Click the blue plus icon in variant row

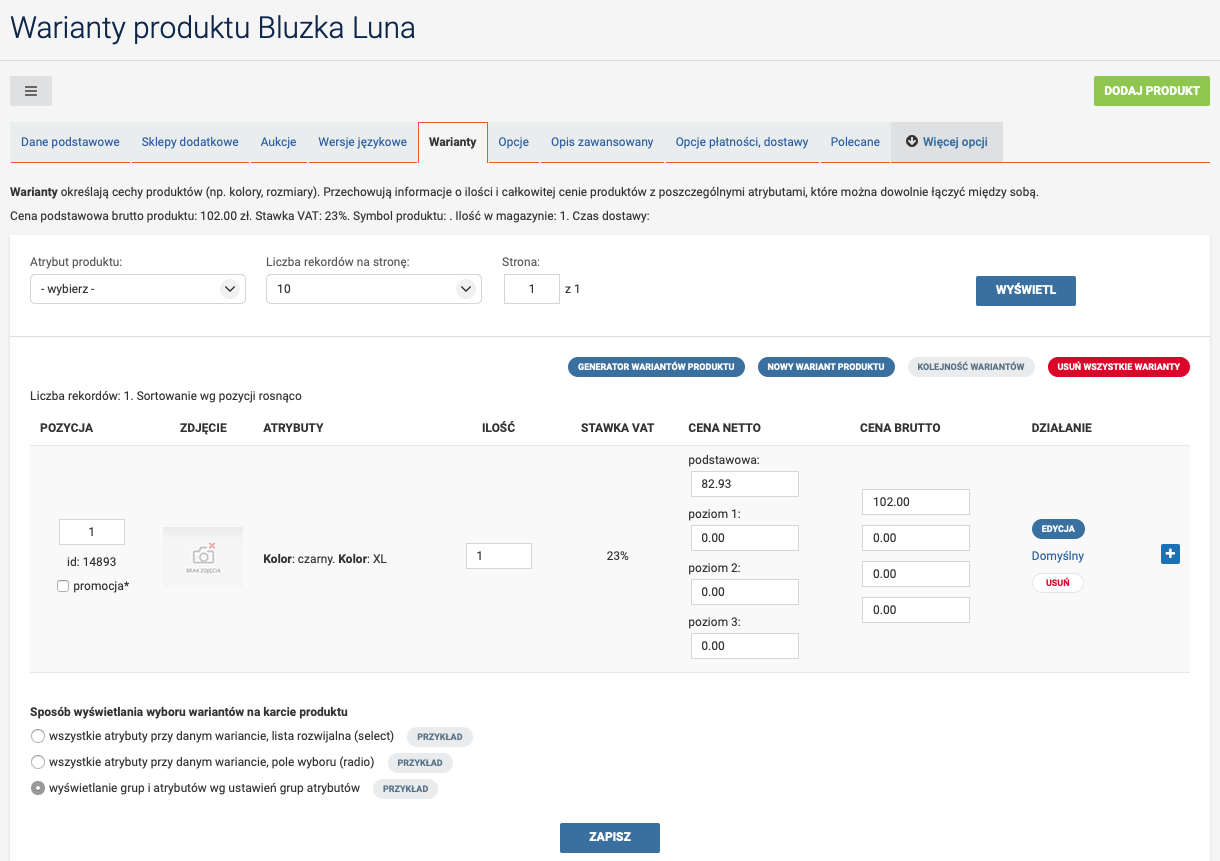click(1170, 554)
